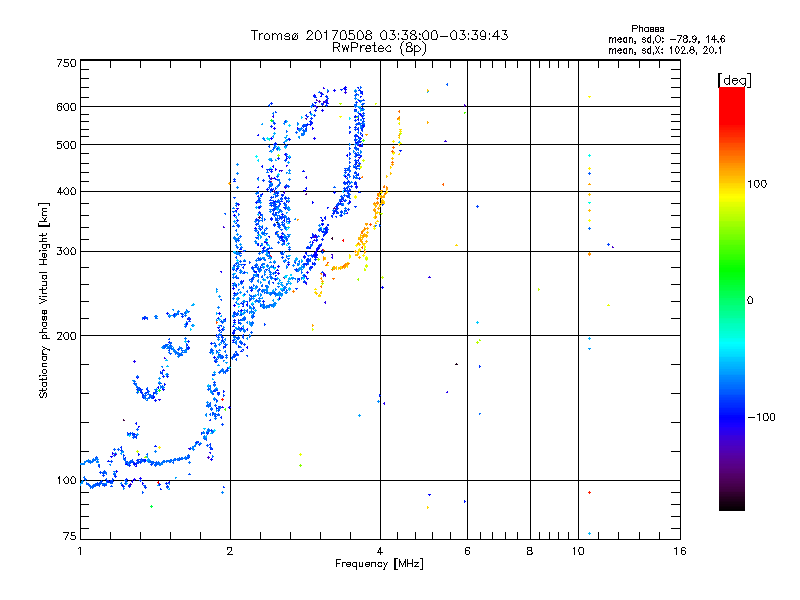Screen dimensions: 800x600
Task: Click the colorbar tick label '100'
Action: (x=757, y=184)
